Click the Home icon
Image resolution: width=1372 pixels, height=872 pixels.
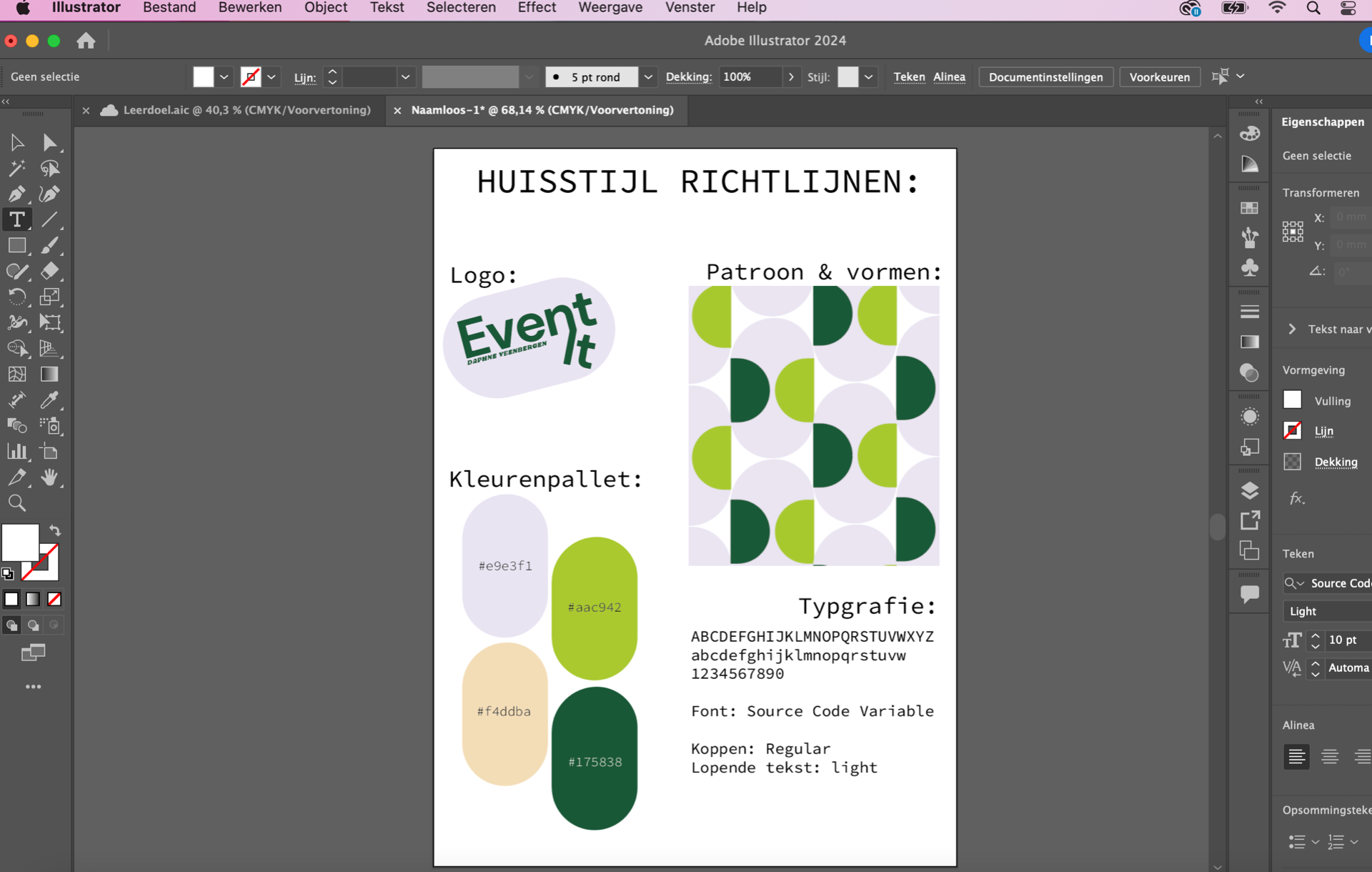coord(86,41)
